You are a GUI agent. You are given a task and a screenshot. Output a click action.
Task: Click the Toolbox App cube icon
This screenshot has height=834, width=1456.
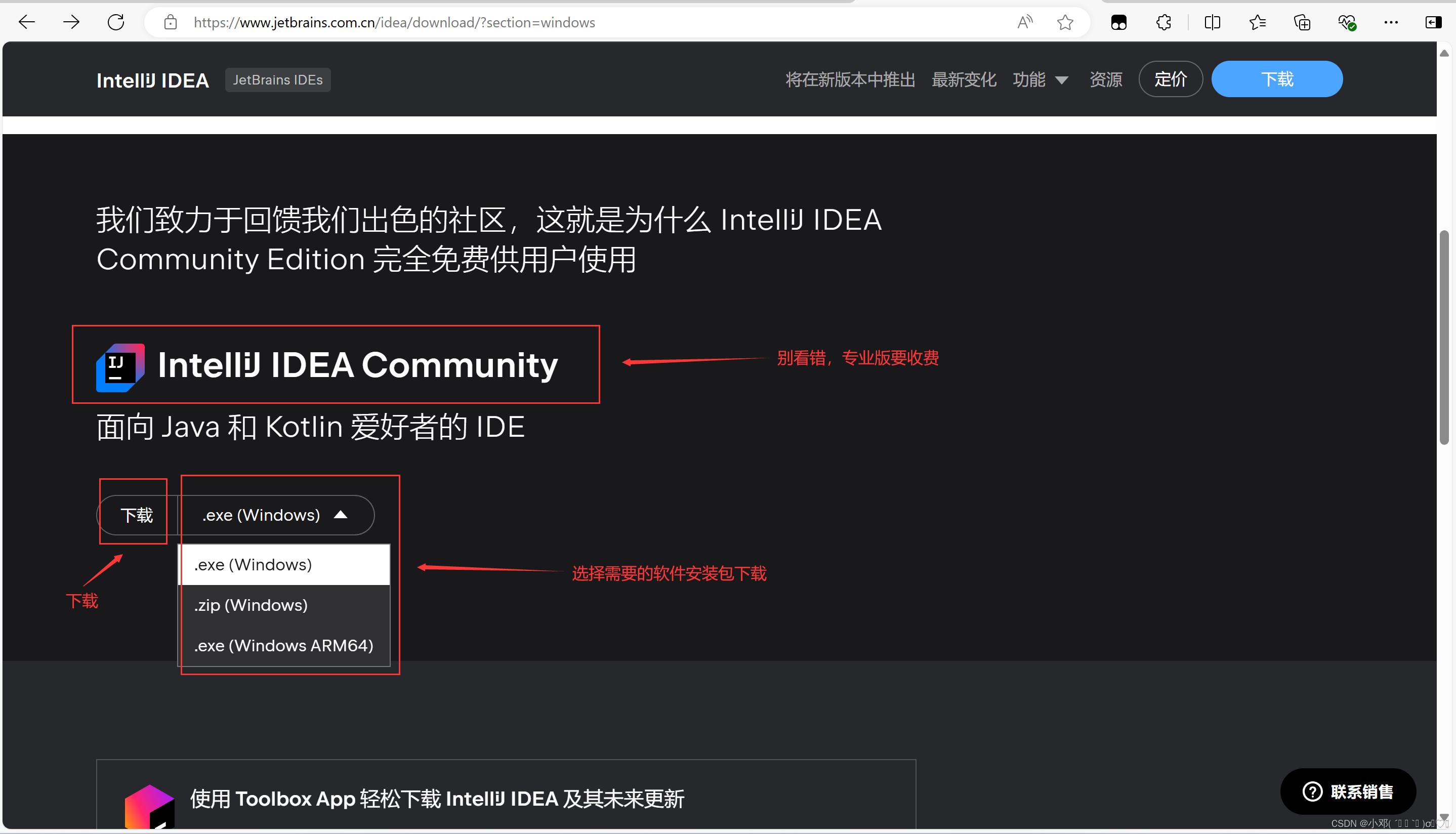tap(149, 807)
